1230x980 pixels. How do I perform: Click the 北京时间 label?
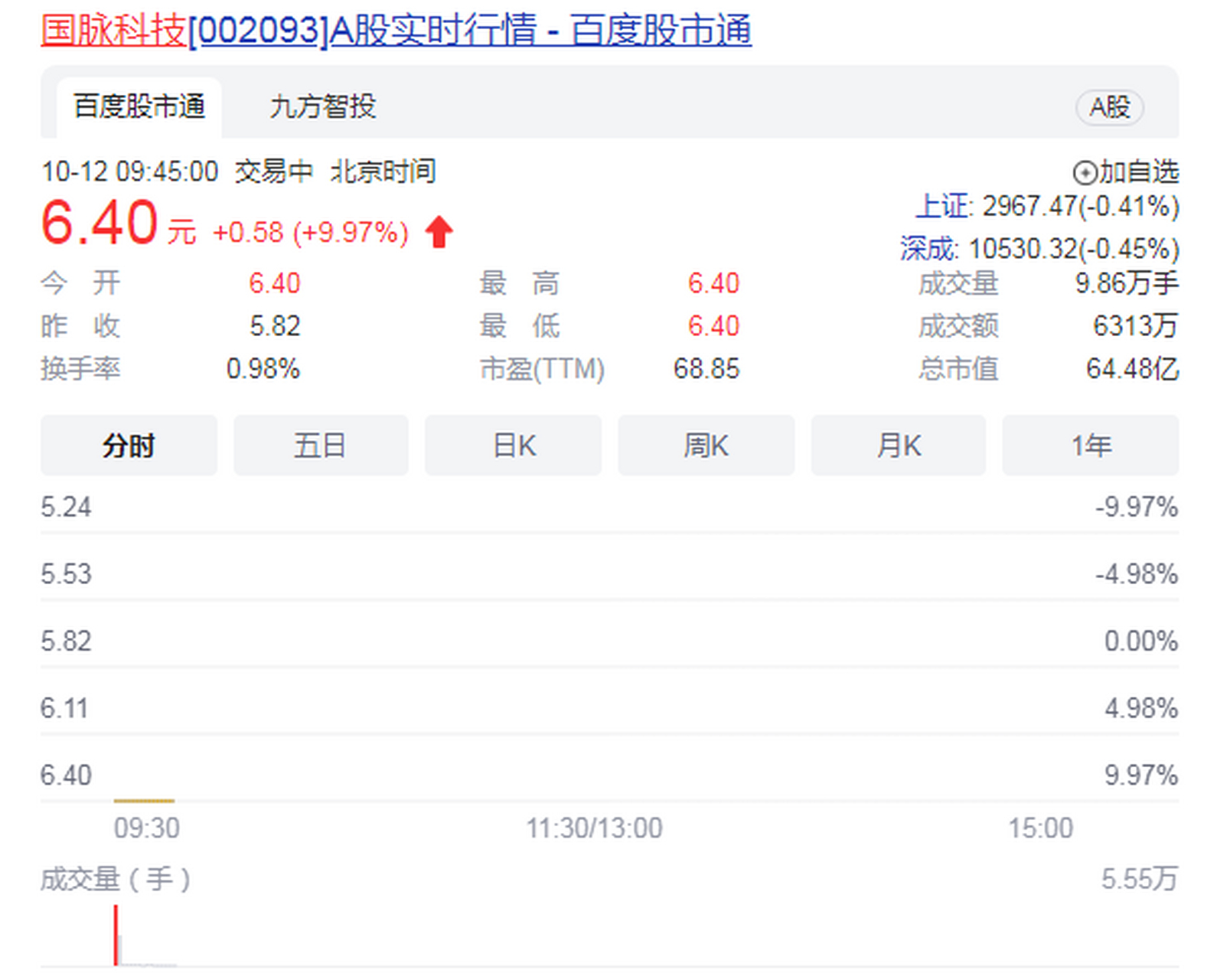coord(383,171)
